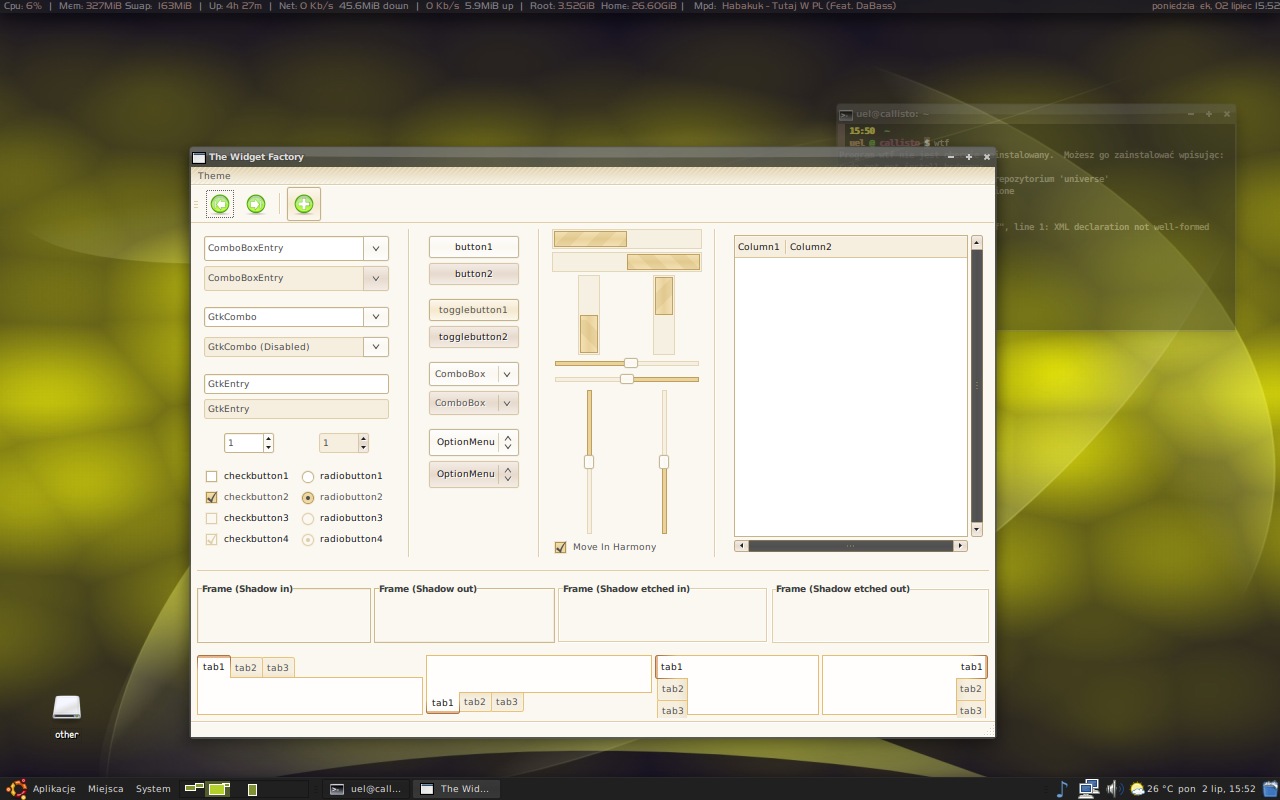Click into the enabled GtkEntry text field
Image resolution: width=1280 pixels, height=800 pixels.
pyautogui.click(x=296, y=384)
